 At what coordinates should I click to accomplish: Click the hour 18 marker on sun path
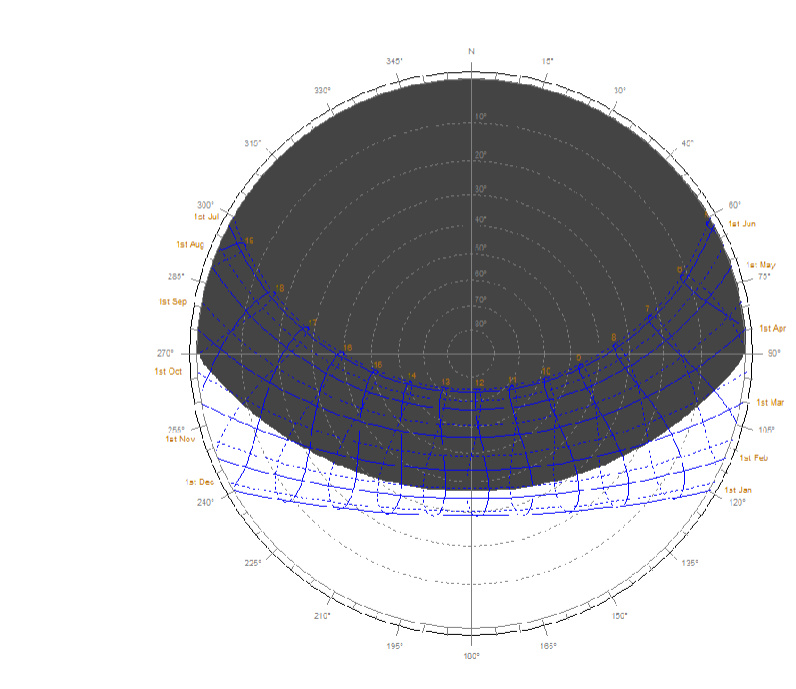(279, 289)
